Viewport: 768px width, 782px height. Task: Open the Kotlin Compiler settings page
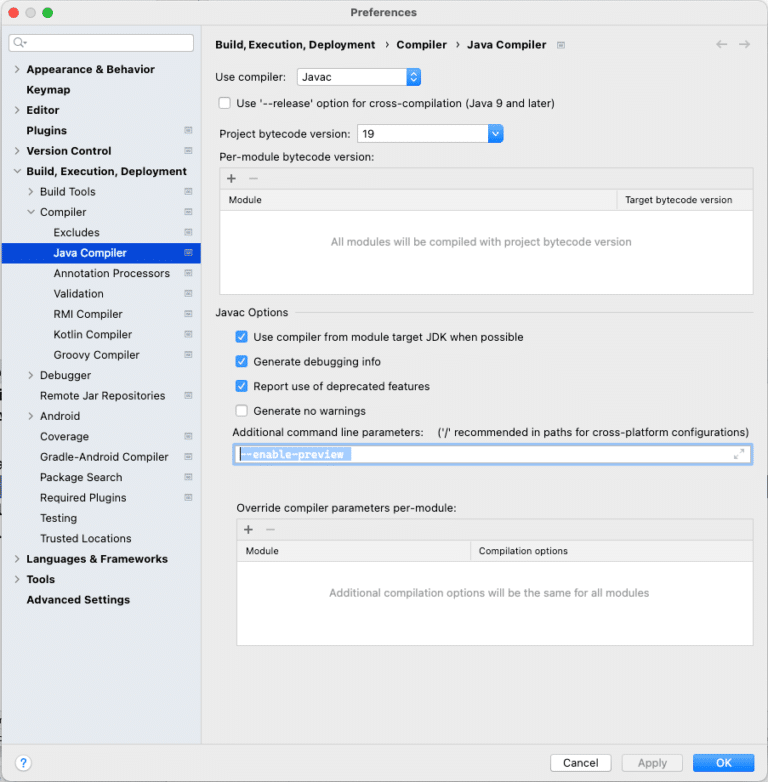coord(92,335)
